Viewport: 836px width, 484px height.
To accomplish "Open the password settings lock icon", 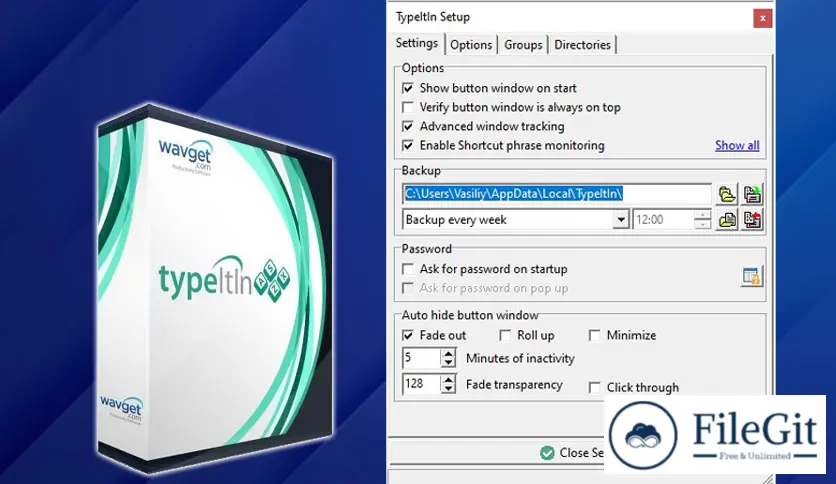I will [752, 277].
